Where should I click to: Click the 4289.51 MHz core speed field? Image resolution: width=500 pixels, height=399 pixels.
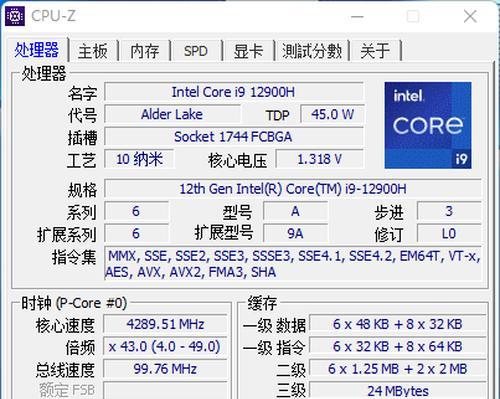tap(165, 324)
